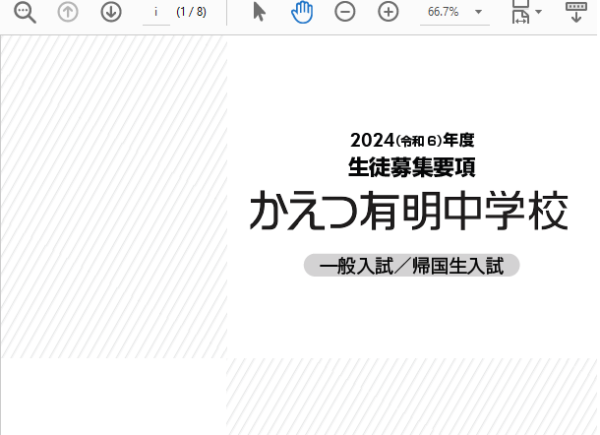Click the 生徒募集要項 heading

411,167
